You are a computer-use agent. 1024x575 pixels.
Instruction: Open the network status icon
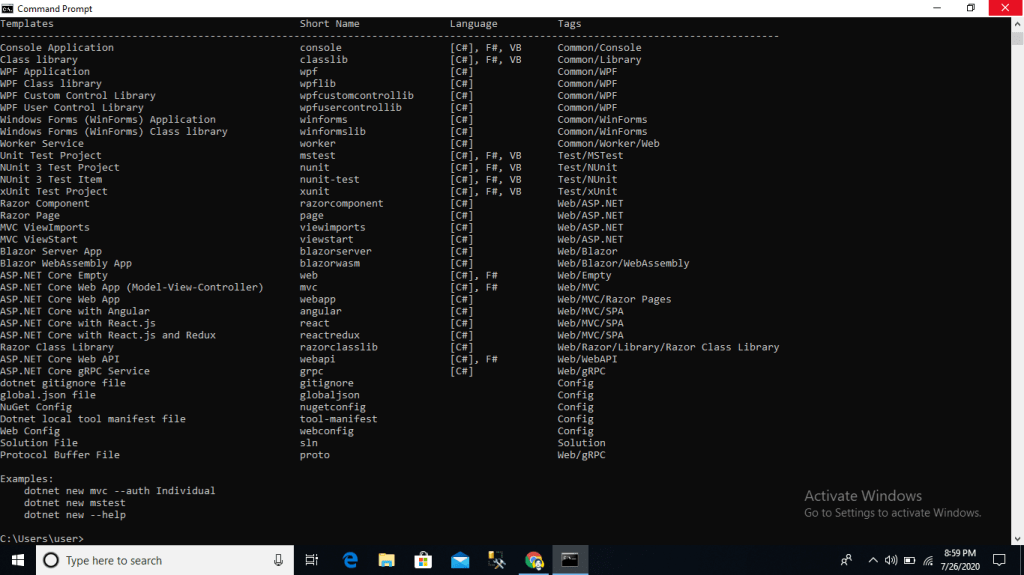(927, 560)
